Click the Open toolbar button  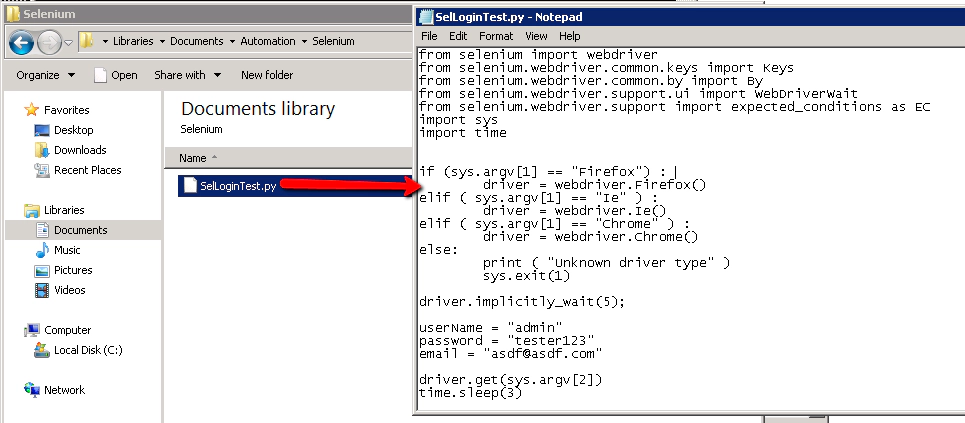[116, 75]
